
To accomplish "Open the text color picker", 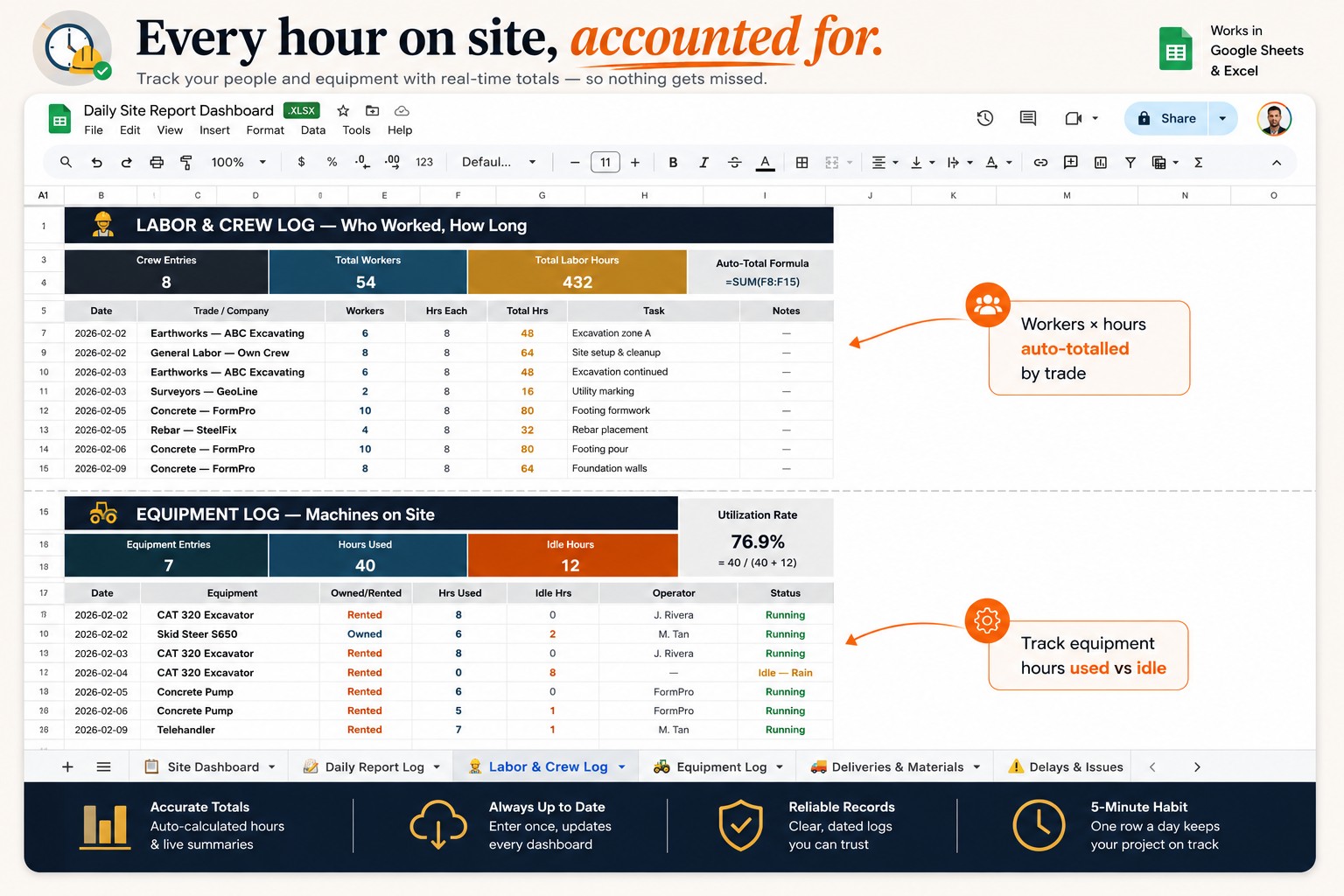I will (765, 162).
